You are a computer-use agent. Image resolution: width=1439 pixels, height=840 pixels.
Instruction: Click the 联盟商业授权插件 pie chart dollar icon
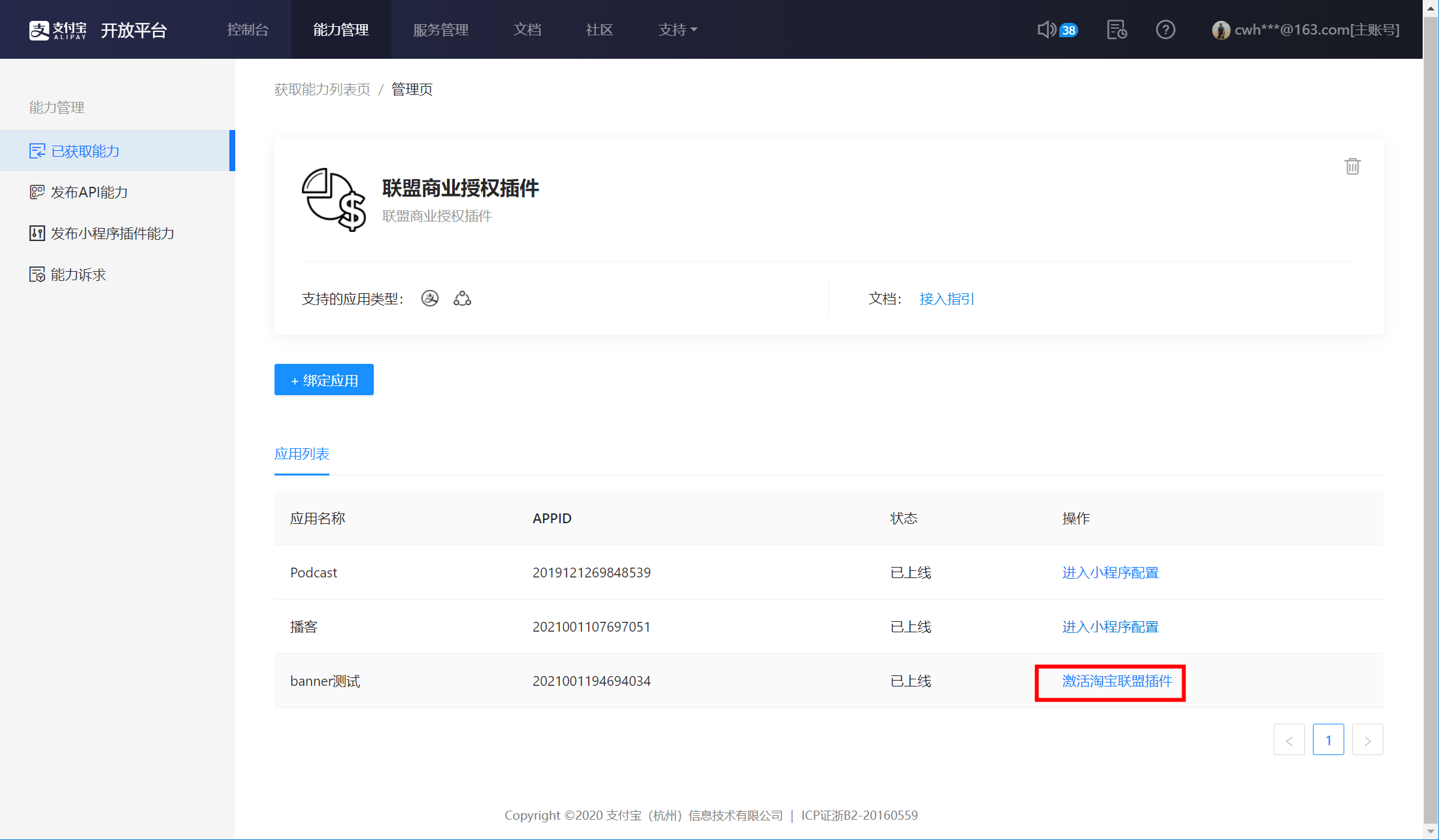tap(334, 200)
